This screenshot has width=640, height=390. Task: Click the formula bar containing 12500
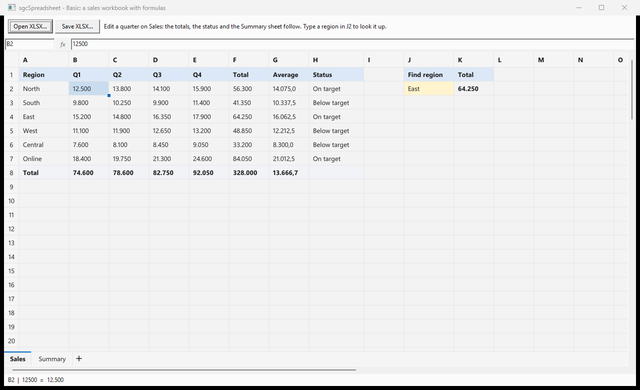352,44
